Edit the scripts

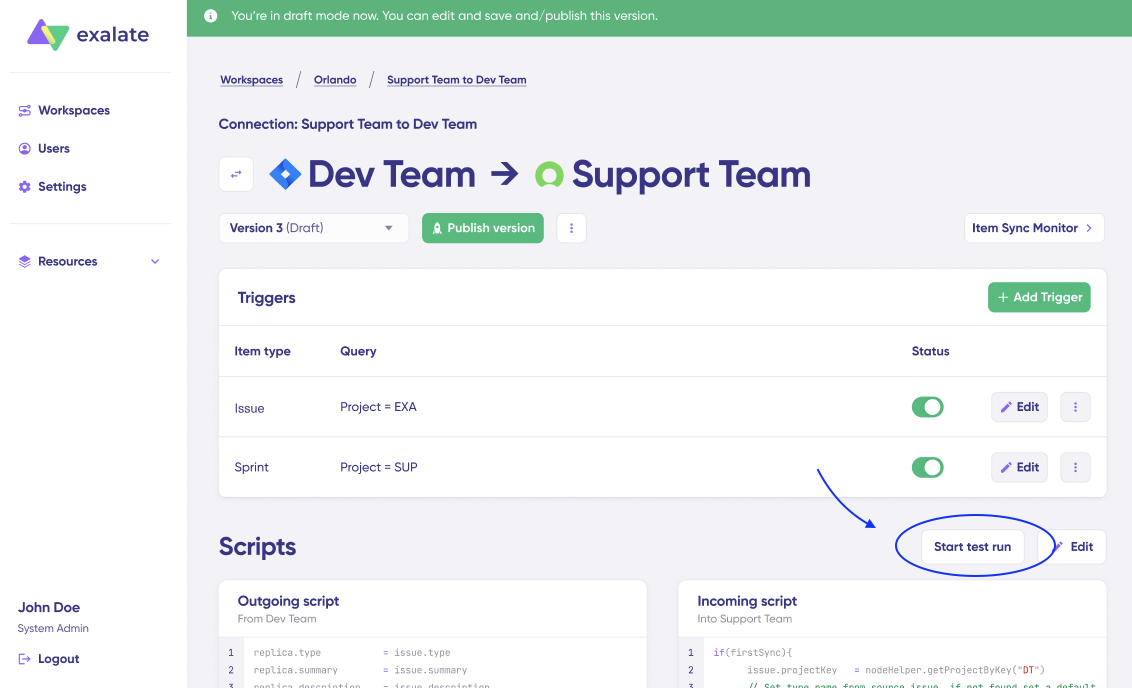coord(1072,547)
